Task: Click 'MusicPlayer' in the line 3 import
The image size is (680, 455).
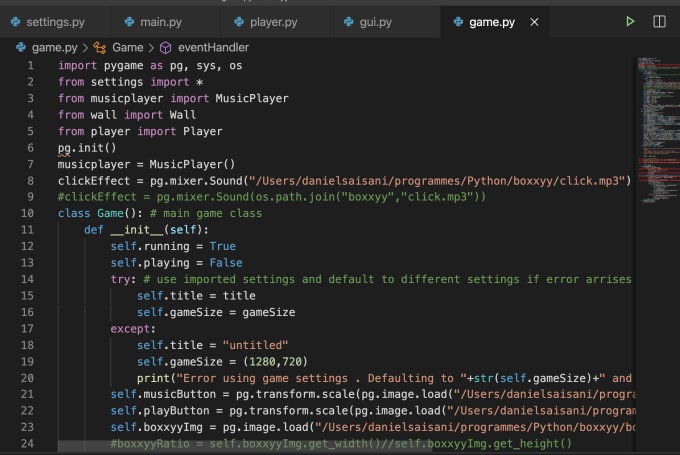Action: (x=252, y=98)
